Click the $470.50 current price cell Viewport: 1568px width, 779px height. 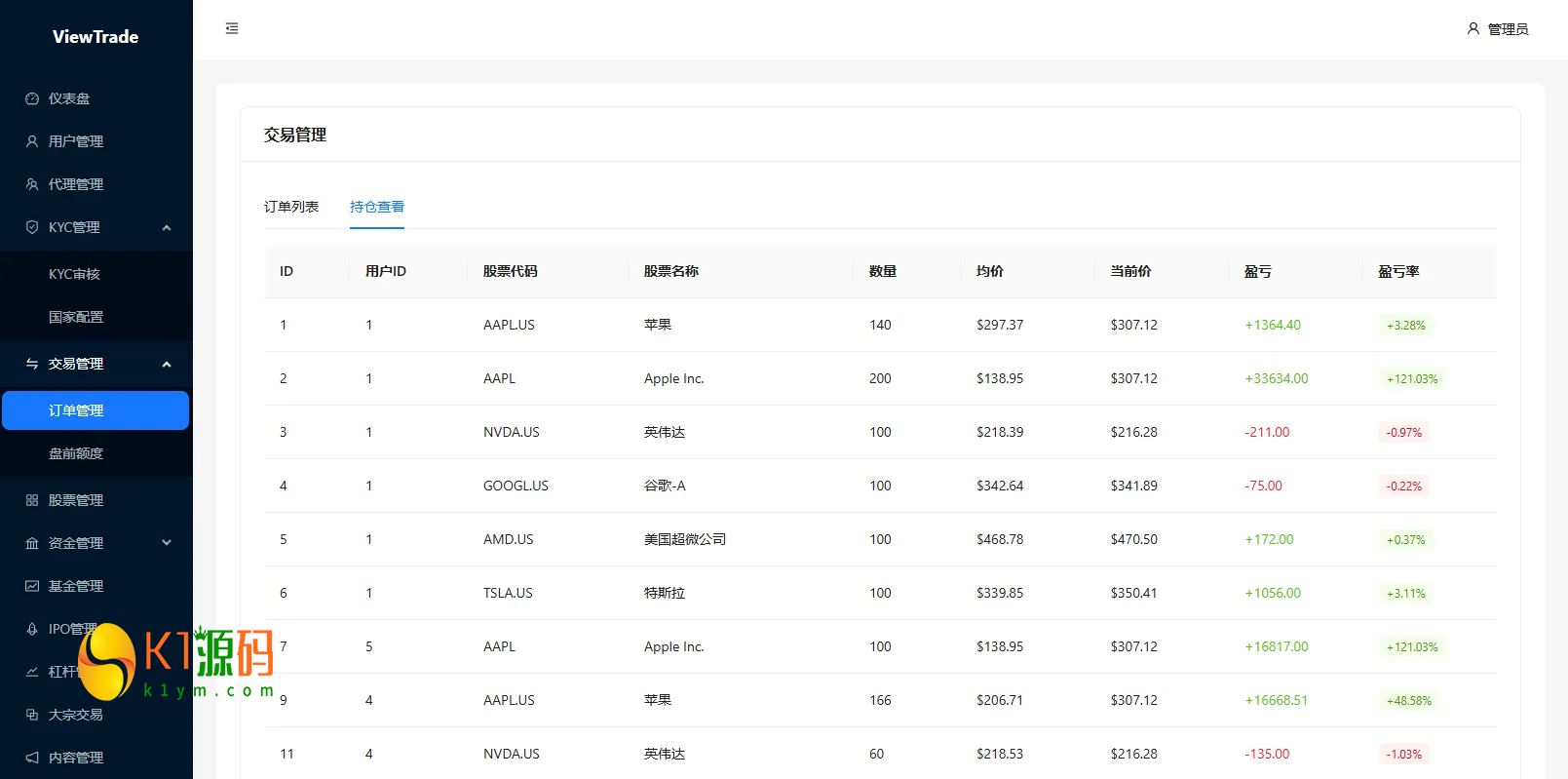(x=1134, y=539)
